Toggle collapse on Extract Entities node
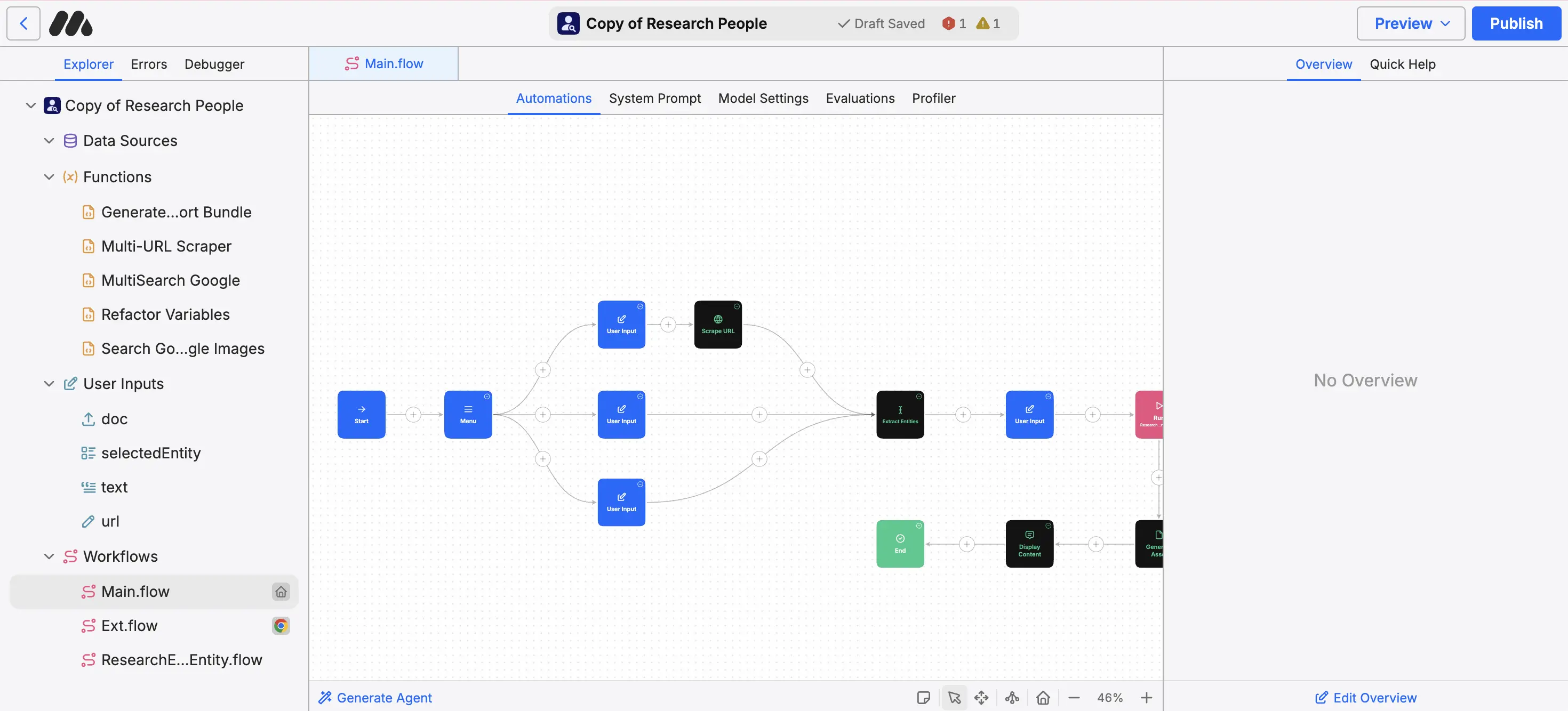 [x=918, y=397]
